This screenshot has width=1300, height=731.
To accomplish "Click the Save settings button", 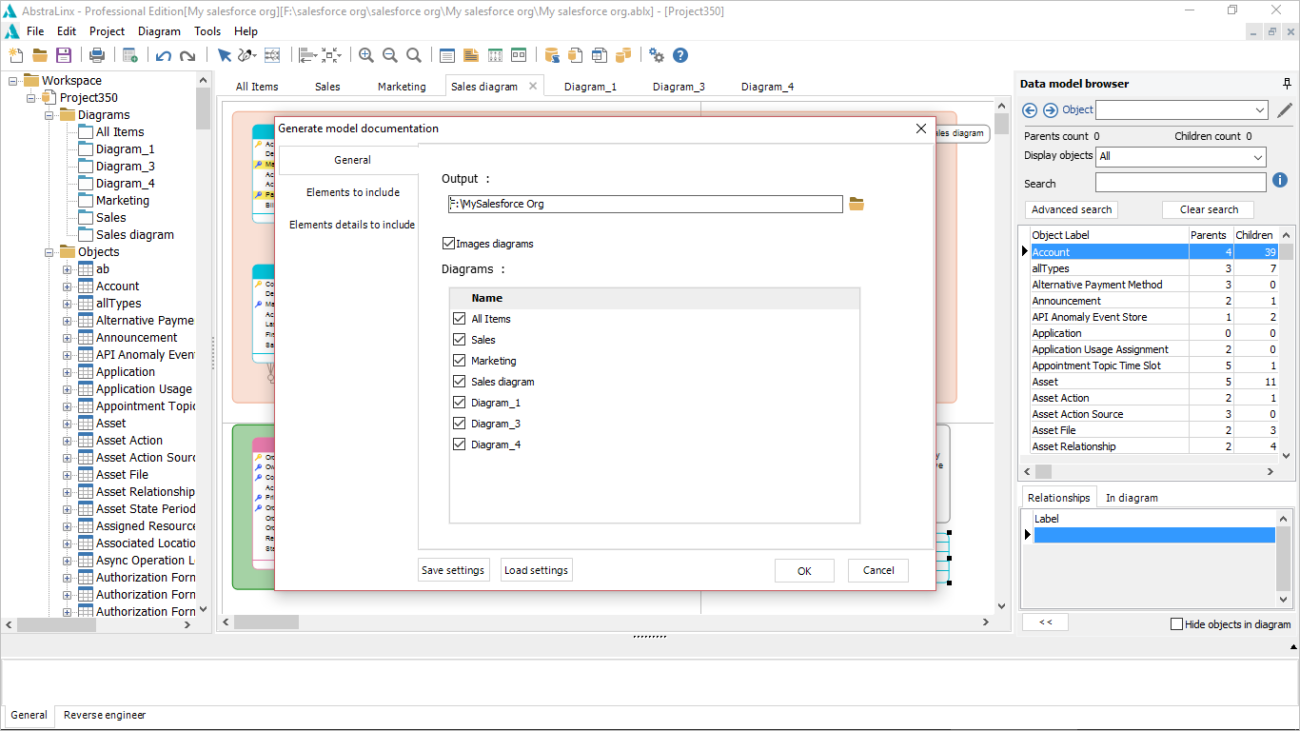I will (453, 570).
